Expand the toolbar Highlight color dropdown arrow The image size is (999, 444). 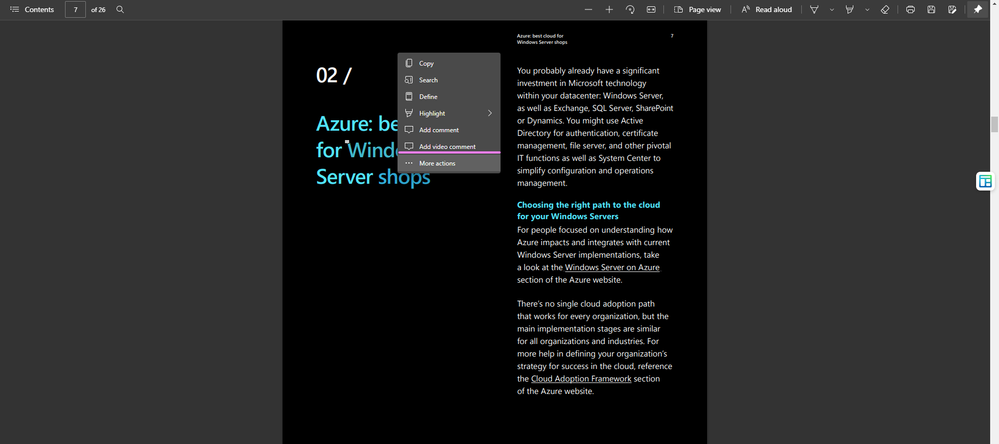(867, 10)
